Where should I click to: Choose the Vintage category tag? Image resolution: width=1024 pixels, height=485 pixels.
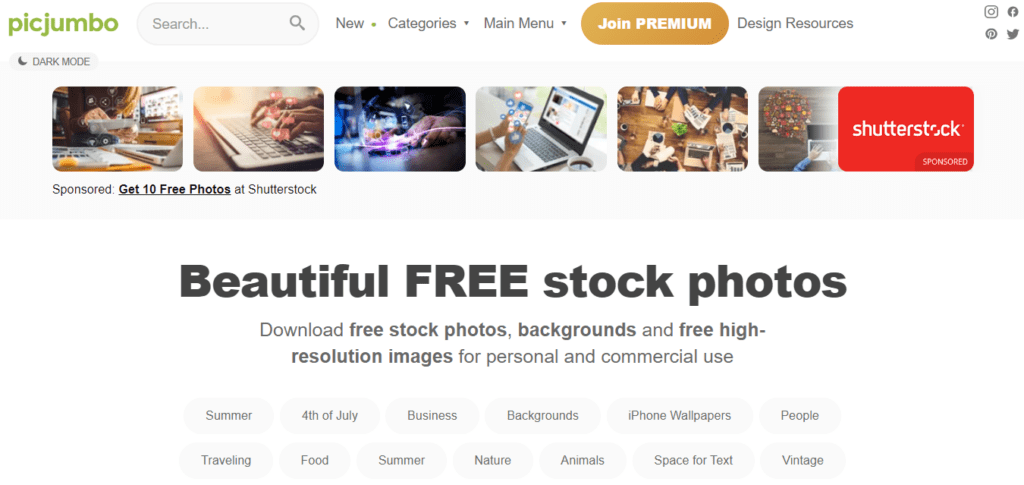[803, 460]
